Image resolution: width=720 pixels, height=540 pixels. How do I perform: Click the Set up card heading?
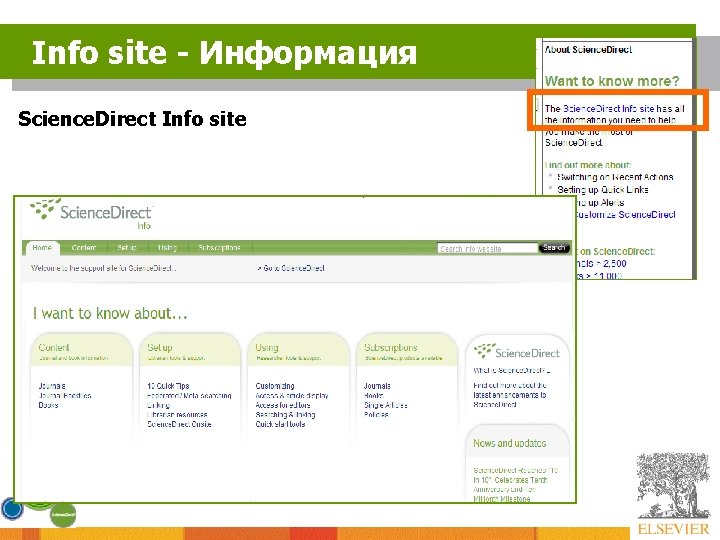159,348
